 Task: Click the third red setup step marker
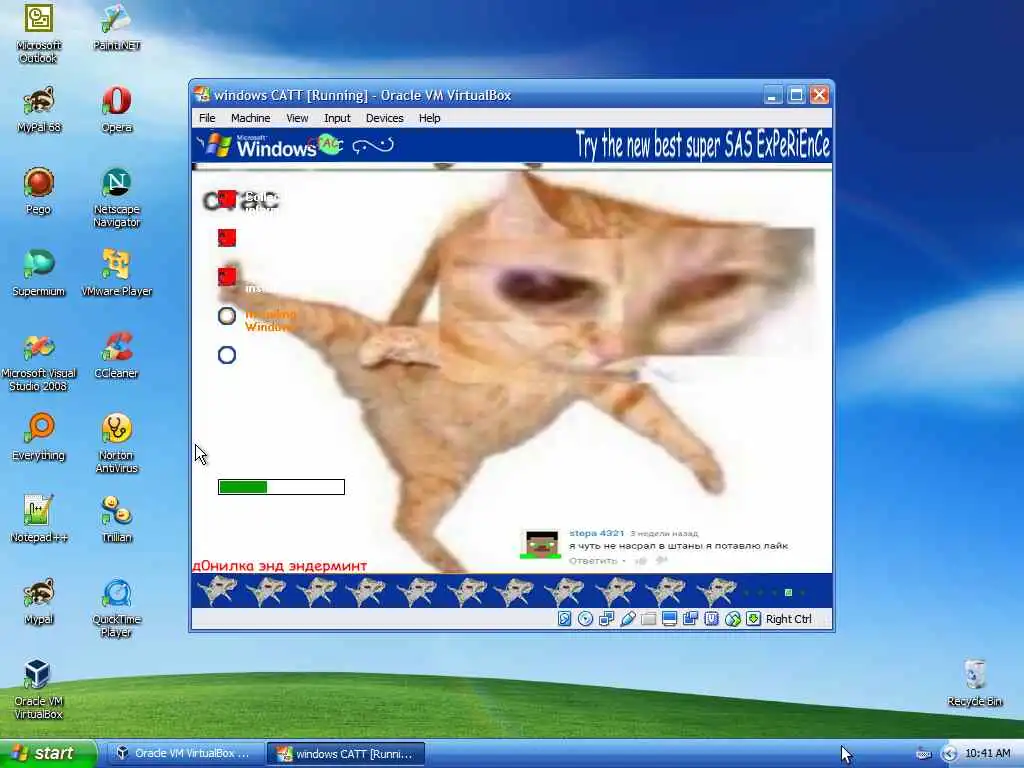point(227,277)
